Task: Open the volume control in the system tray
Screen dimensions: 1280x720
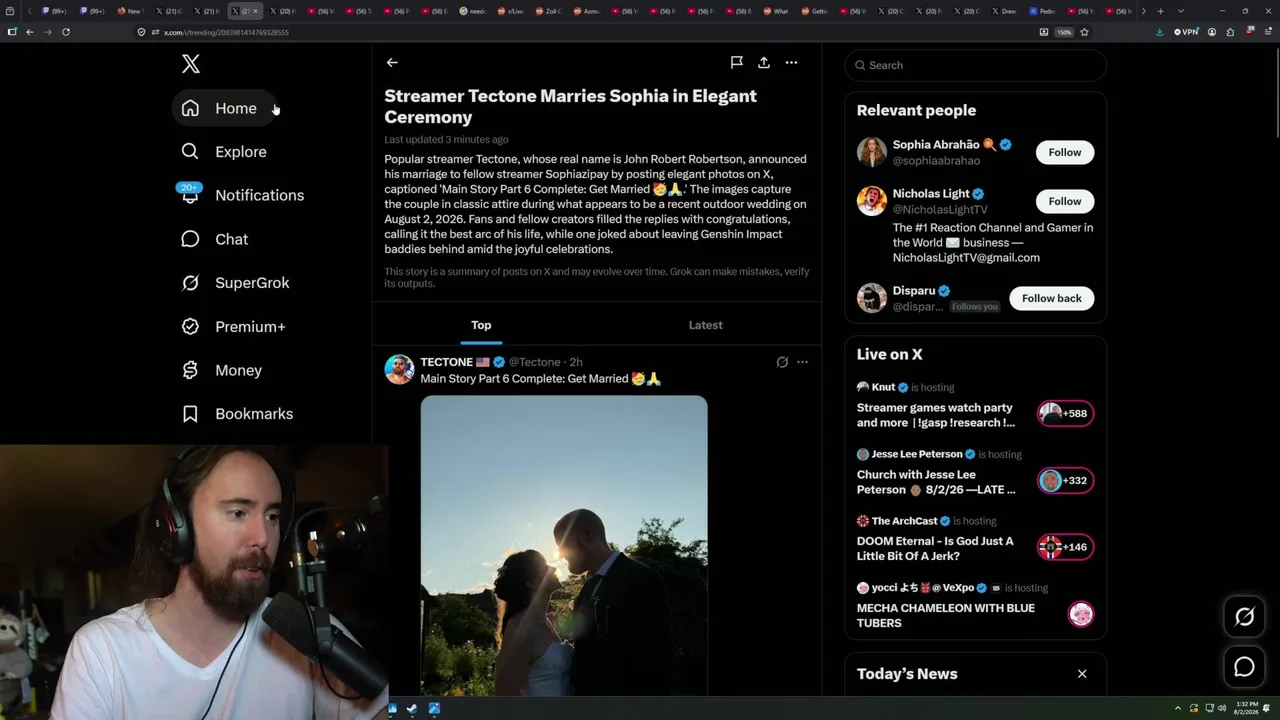Action: pyautogui.click(x=1222, y=709)
